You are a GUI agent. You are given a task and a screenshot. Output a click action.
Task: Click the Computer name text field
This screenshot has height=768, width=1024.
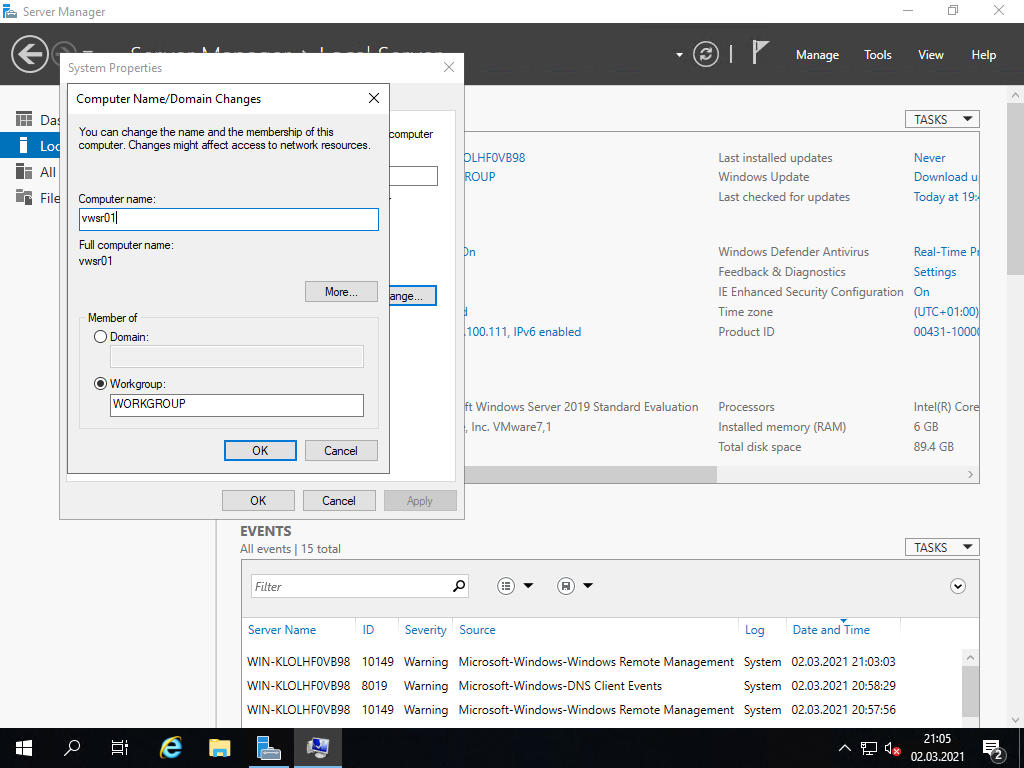click(228, 219)
